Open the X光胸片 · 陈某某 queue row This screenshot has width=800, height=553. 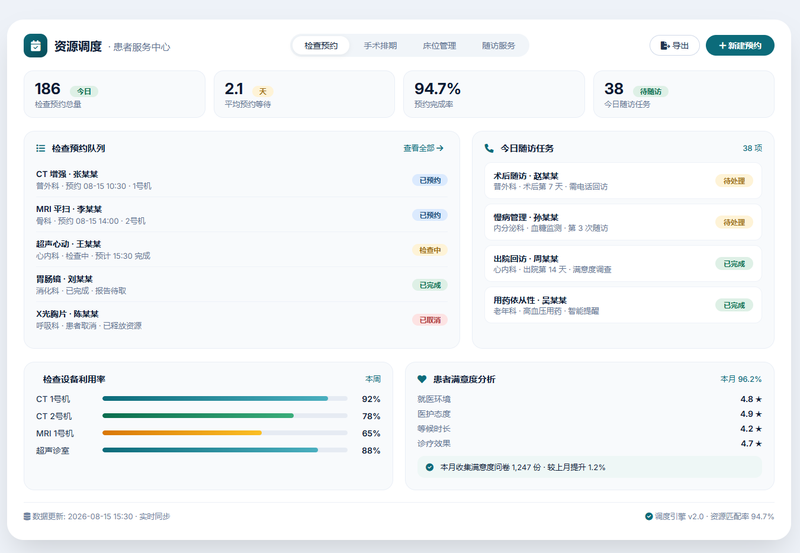point(242,320)
